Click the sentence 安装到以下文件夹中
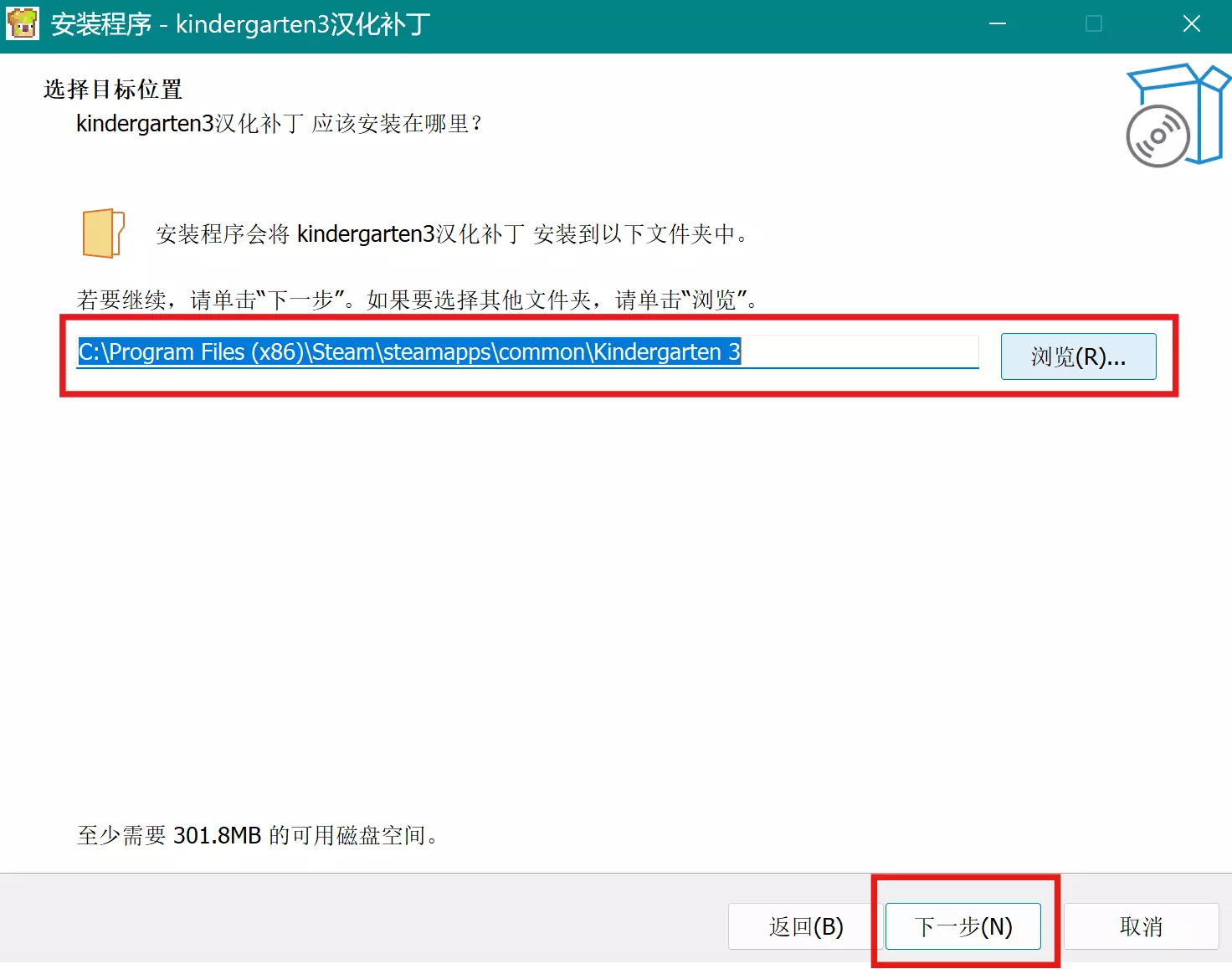This screenshot has width=1232, height=969. (x=641, y=234)
